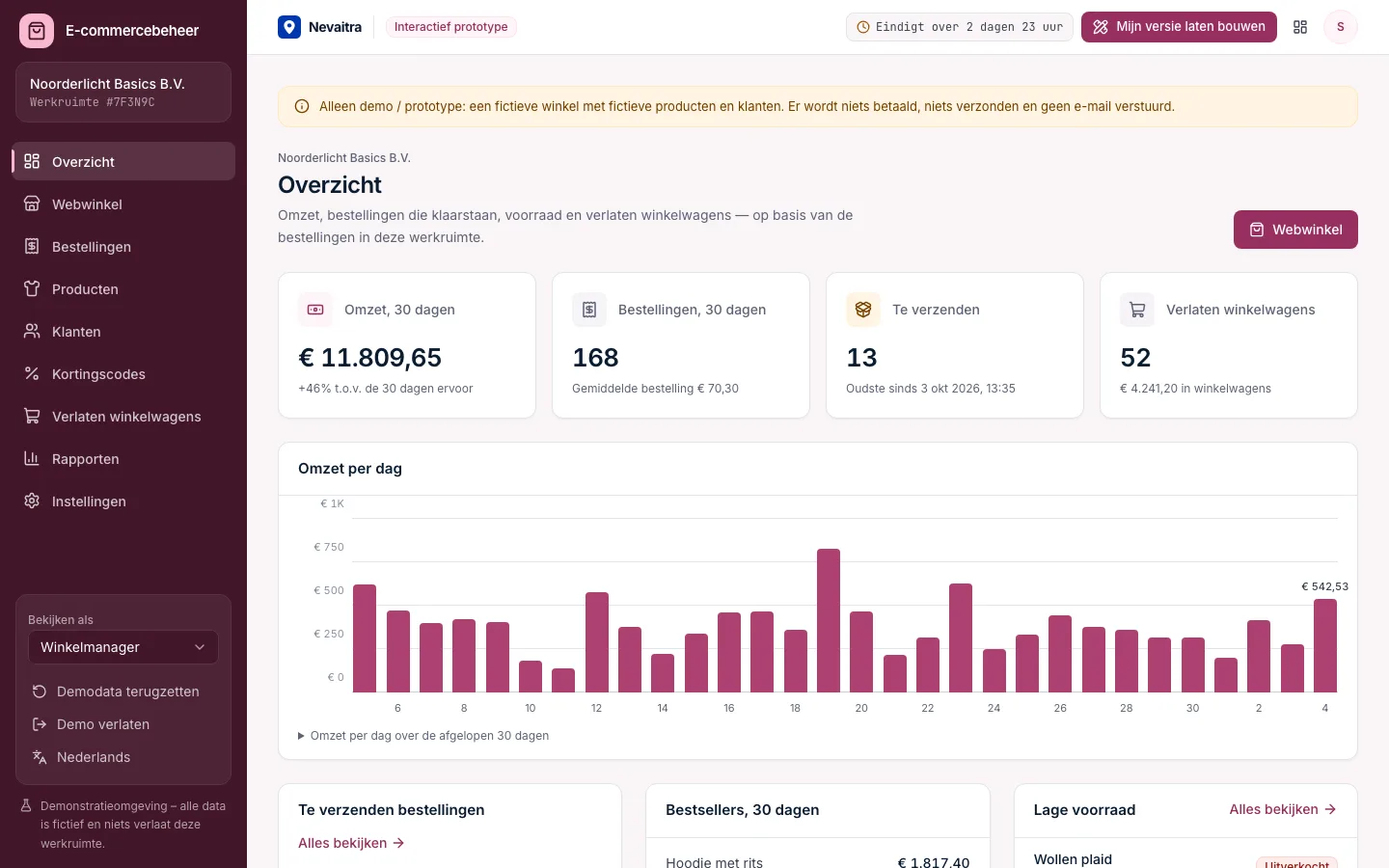
Task: Click the sidebar shopping cart icon
Action: (32, 416)
